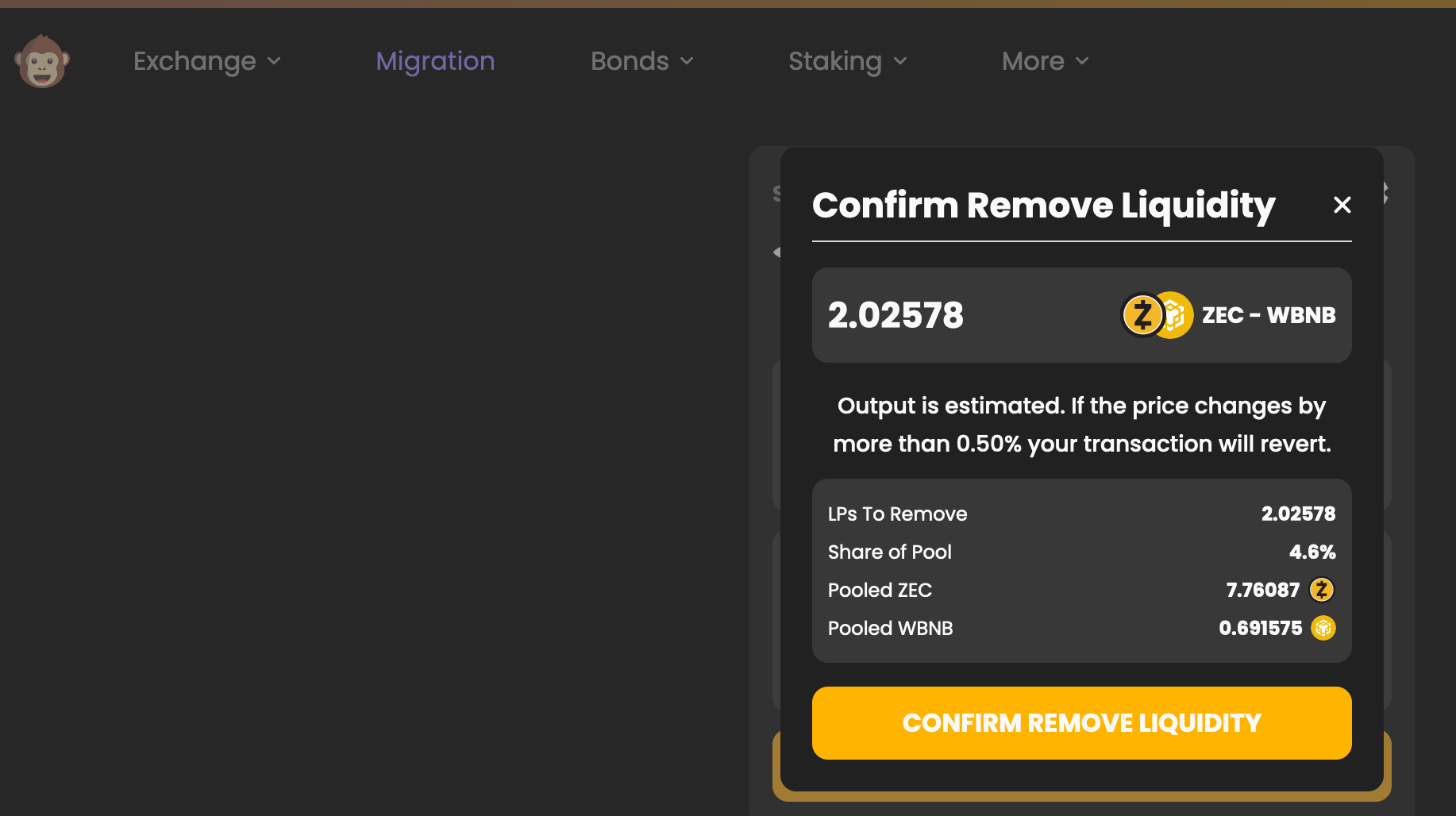The height and width of the screenshot is (816, 1456).
Task: Expand the Bonds dropdown
Action: tap(641, 61)
